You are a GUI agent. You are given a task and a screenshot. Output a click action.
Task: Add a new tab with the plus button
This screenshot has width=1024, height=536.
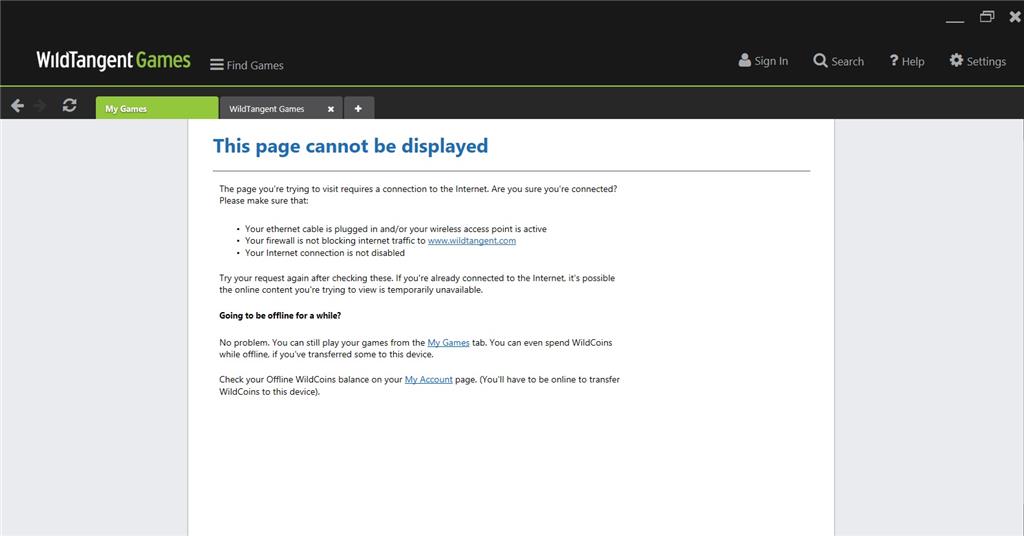pyautogui.click(x=358, y=108)
